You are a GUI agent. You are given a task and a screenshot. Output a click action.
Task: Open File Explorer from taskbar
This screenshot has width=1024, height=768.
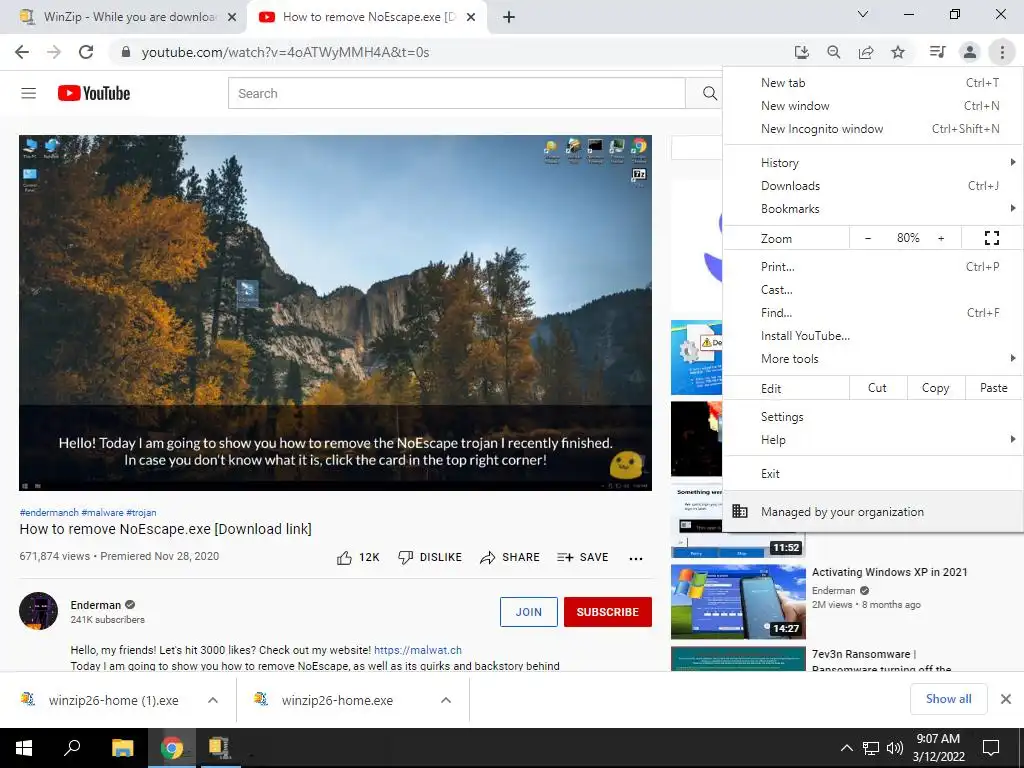coord(122,748)
